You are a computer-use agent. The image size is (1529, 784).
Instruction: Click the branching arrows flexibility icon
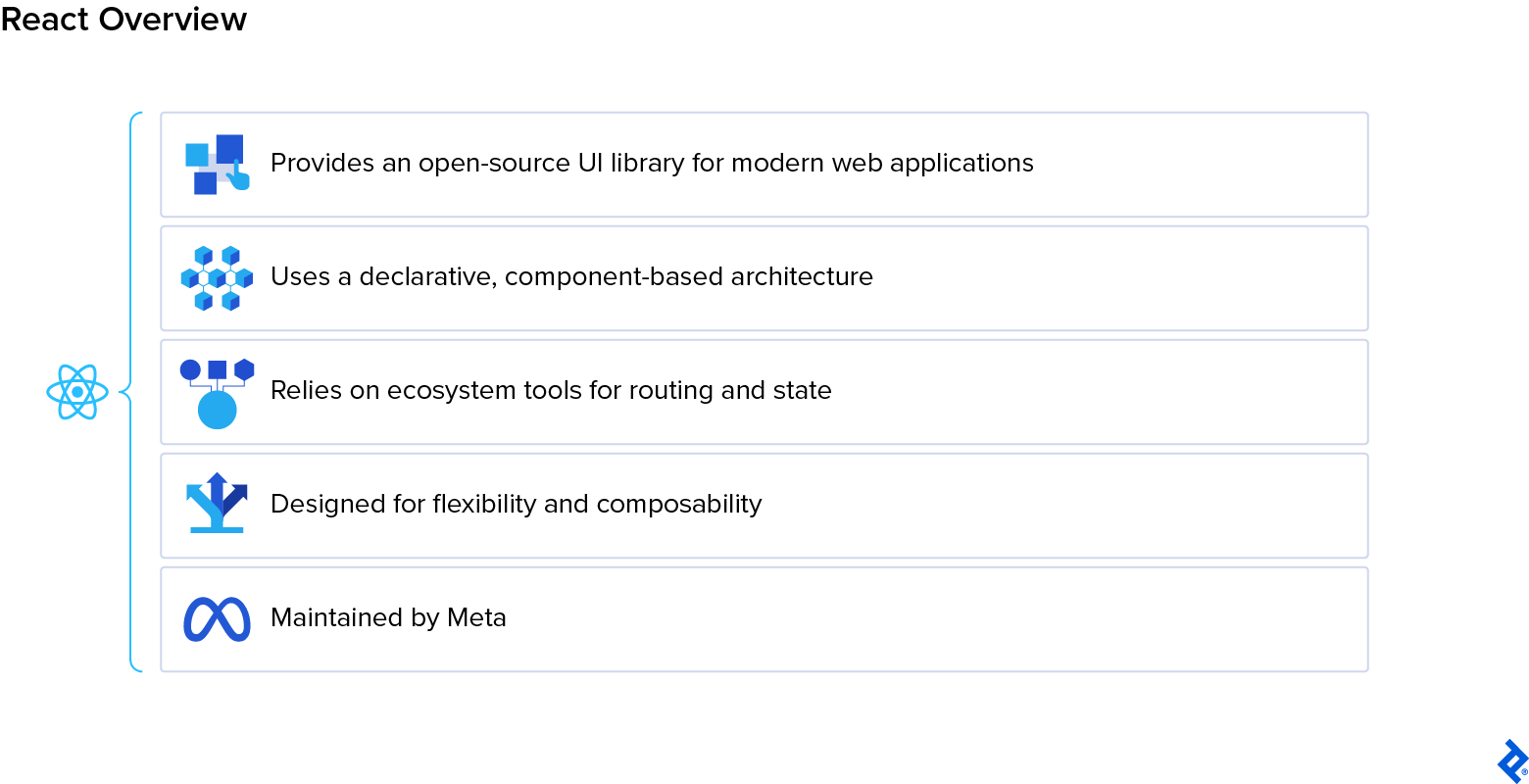coord(217,503)
